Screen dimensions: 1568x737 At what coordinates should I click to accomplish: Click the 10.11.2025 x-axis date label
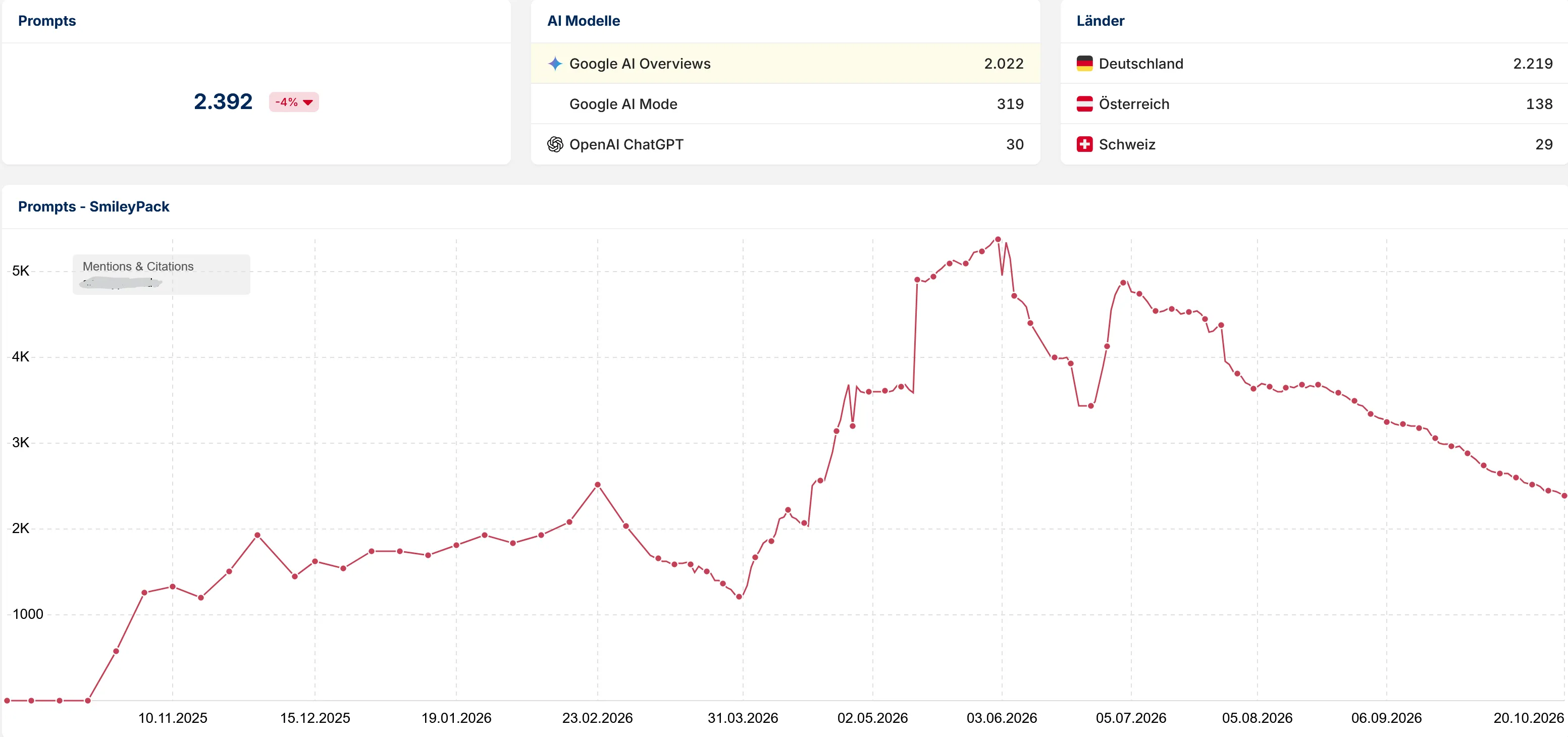point(172,718)
